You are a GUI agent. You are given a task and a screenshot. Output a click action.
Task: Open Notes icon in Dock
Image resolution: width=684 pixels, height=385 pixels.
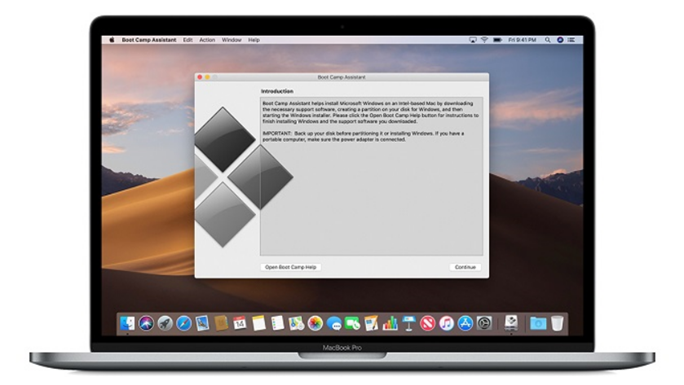[259, 324]
